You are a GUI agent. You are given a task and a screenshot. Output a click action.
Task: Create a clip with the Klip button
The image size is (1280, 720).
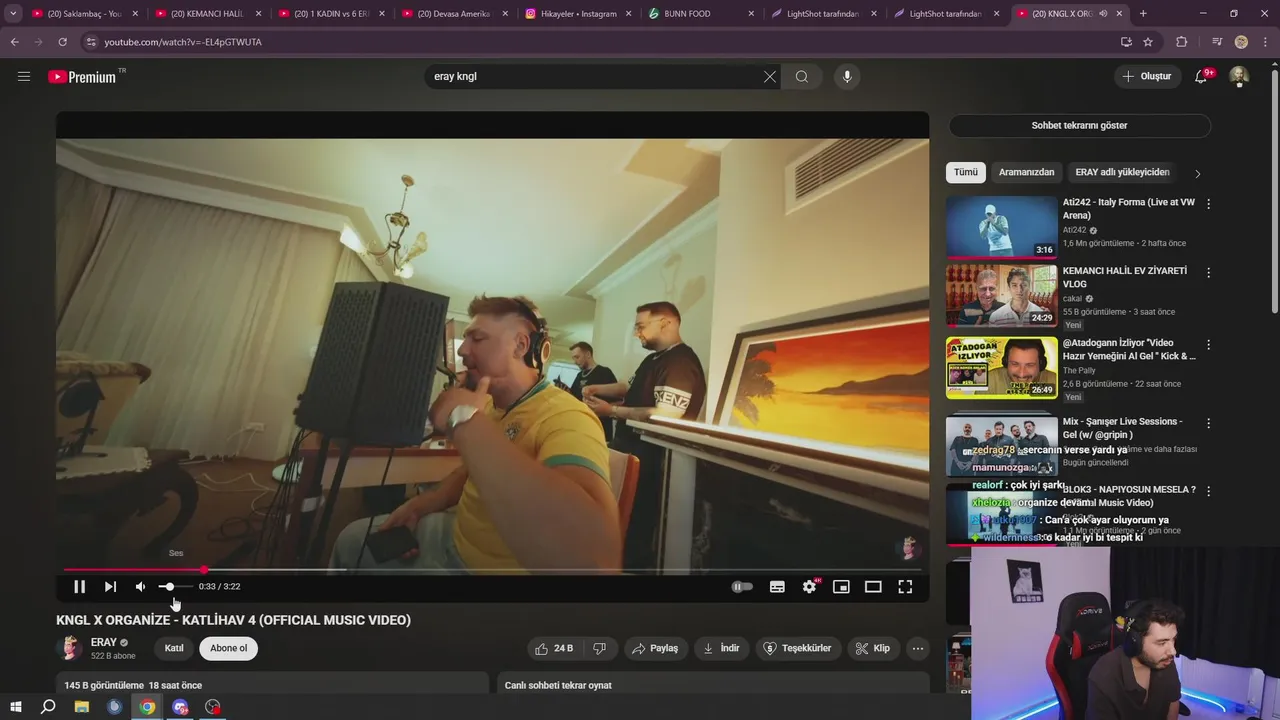[x=873, y=648]
